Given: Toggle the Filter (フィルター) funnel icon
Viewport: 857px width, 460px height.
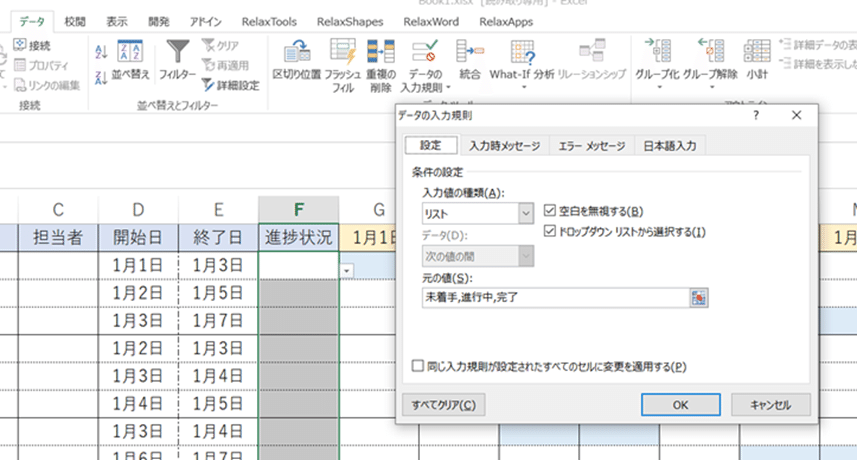Looking at the screenshot, I should pos(178,51).
